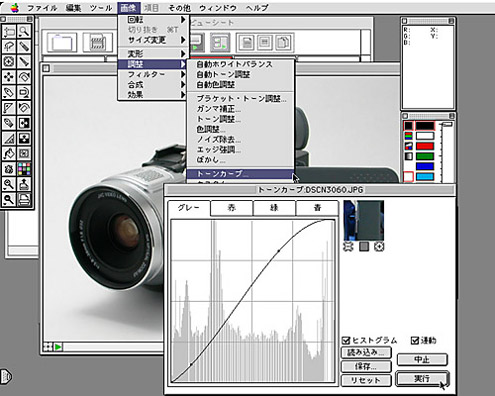This screenshot has width=495, height=396.
Task: Select the triangle ruler tool in toolbox
Action: click(x=9, y=108)
